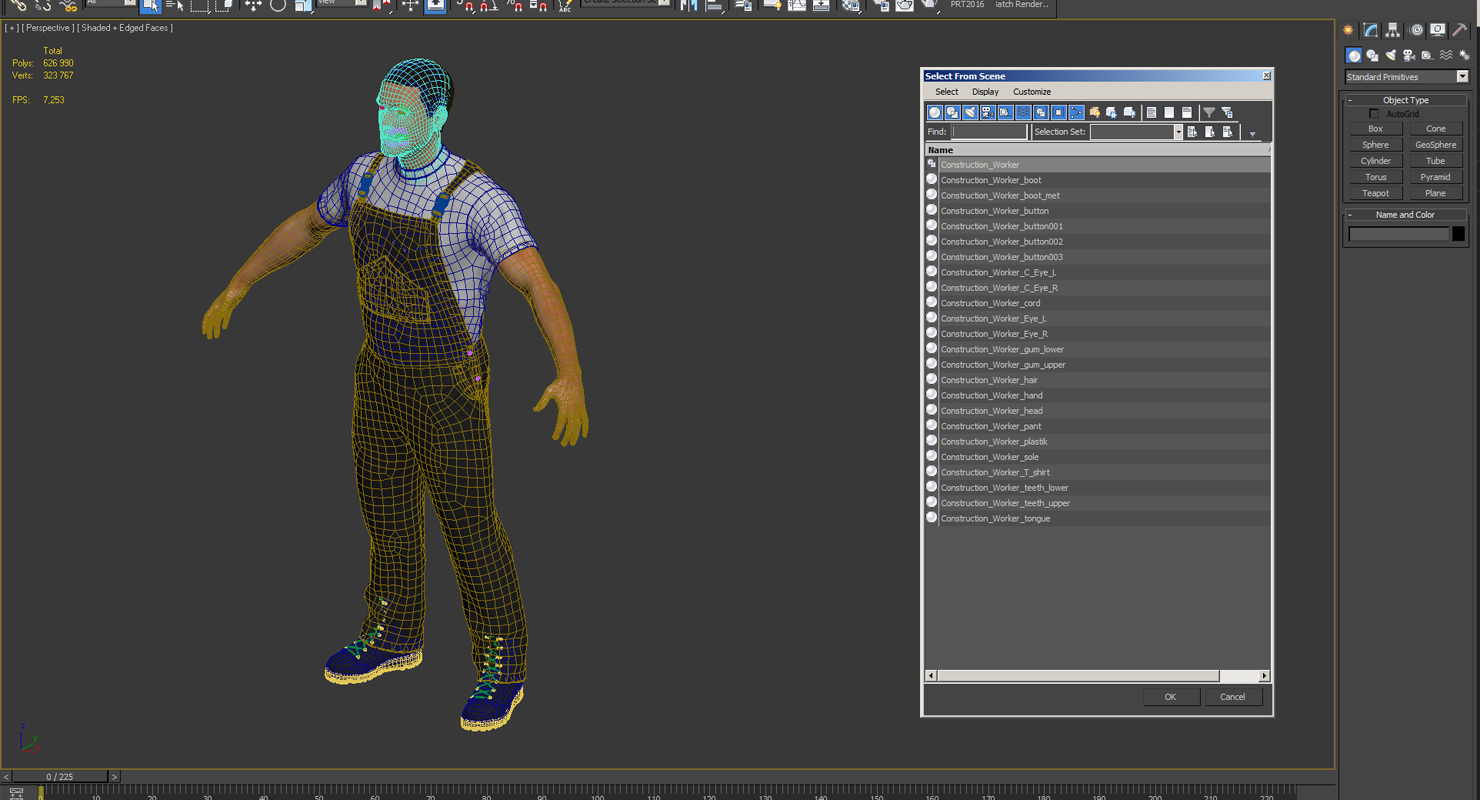Open the Customize menu in dialog

[1032, 92]
